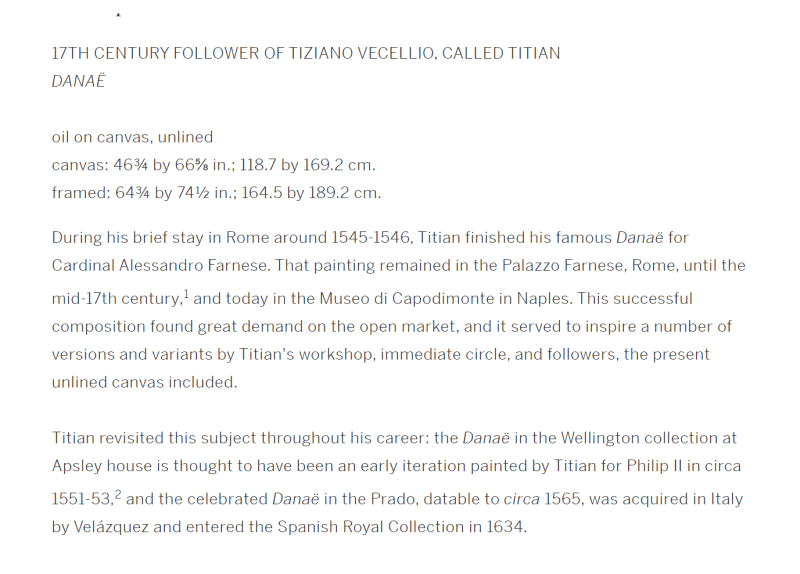Click the name 'Cardinal Alessandro Farnese'
Viewport: 800px width, 574px height.
point(160,265)
